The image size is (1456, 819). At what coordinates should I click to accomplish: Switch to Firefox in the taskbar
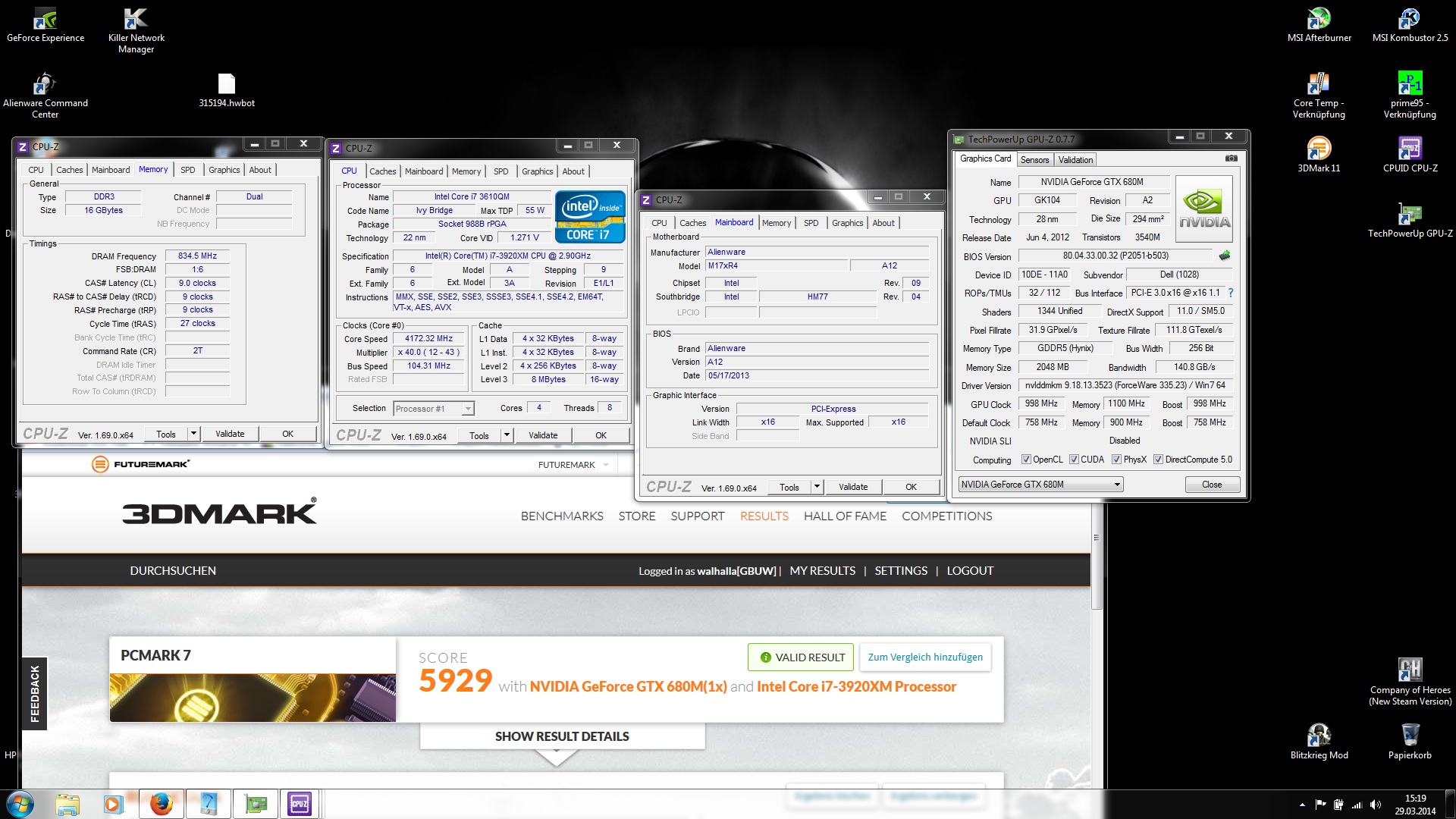[x=161, y=804]
